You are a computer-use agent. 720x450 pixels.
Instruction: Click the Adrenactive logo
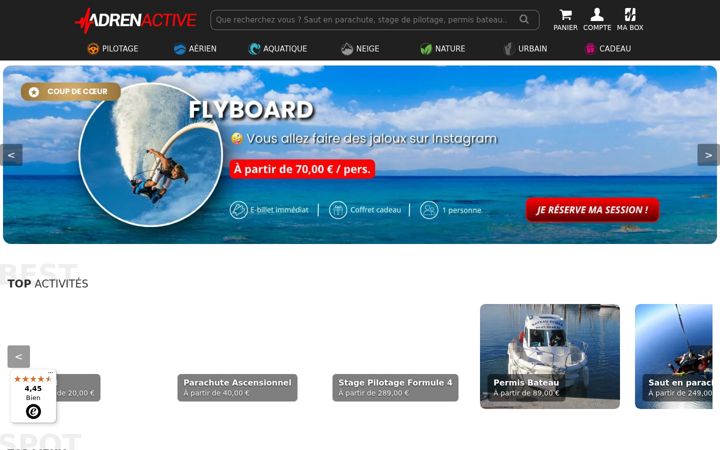click(136, 20)
